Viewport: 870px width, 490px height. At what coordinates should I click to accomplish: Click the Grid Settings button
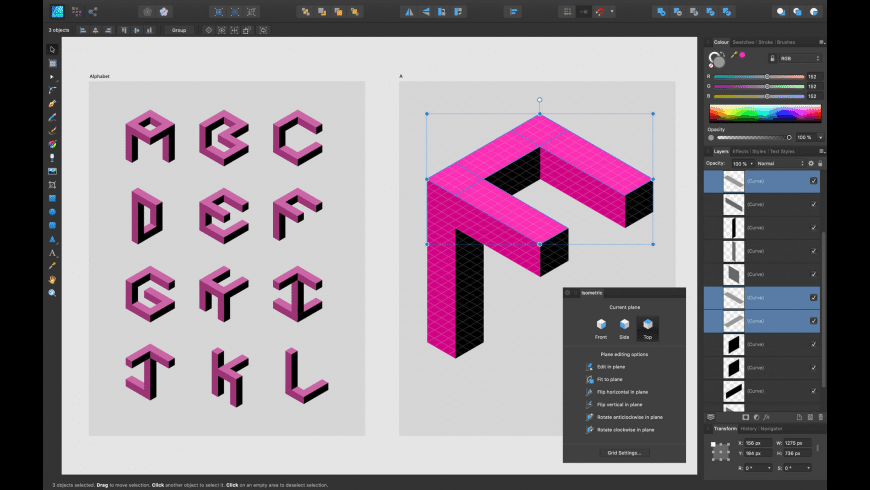[624, 453]
